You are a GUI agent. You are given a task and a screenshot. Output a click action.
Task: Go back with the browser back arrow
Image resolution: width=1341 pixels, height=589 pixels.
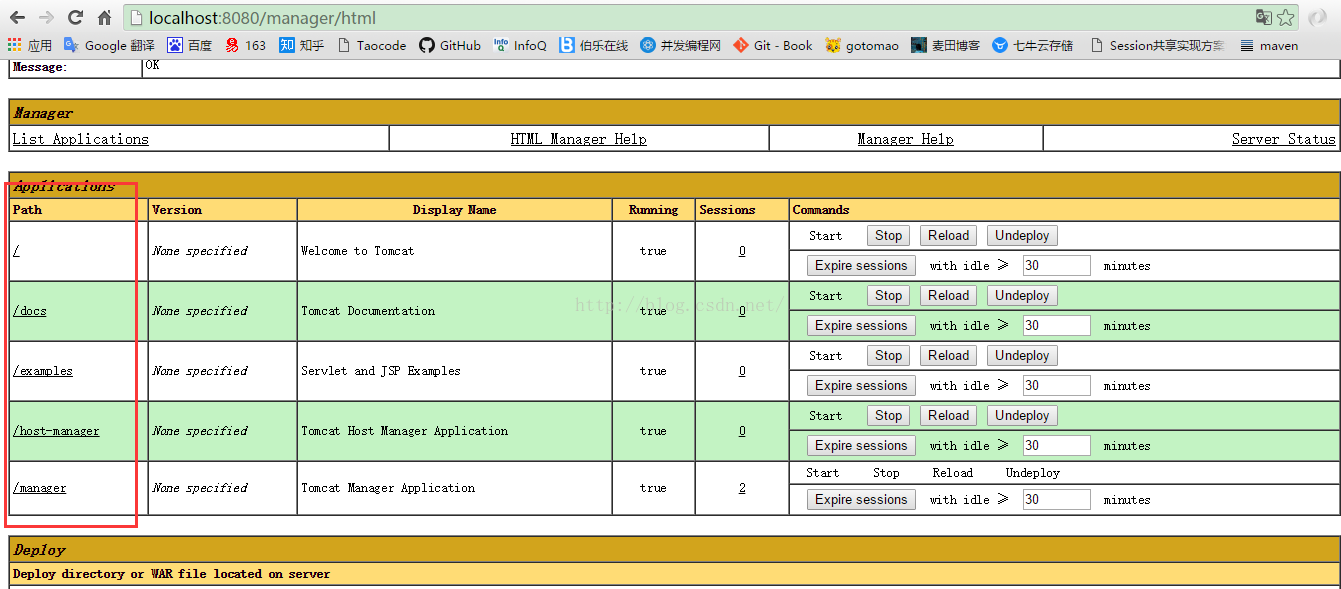[17, 17]
